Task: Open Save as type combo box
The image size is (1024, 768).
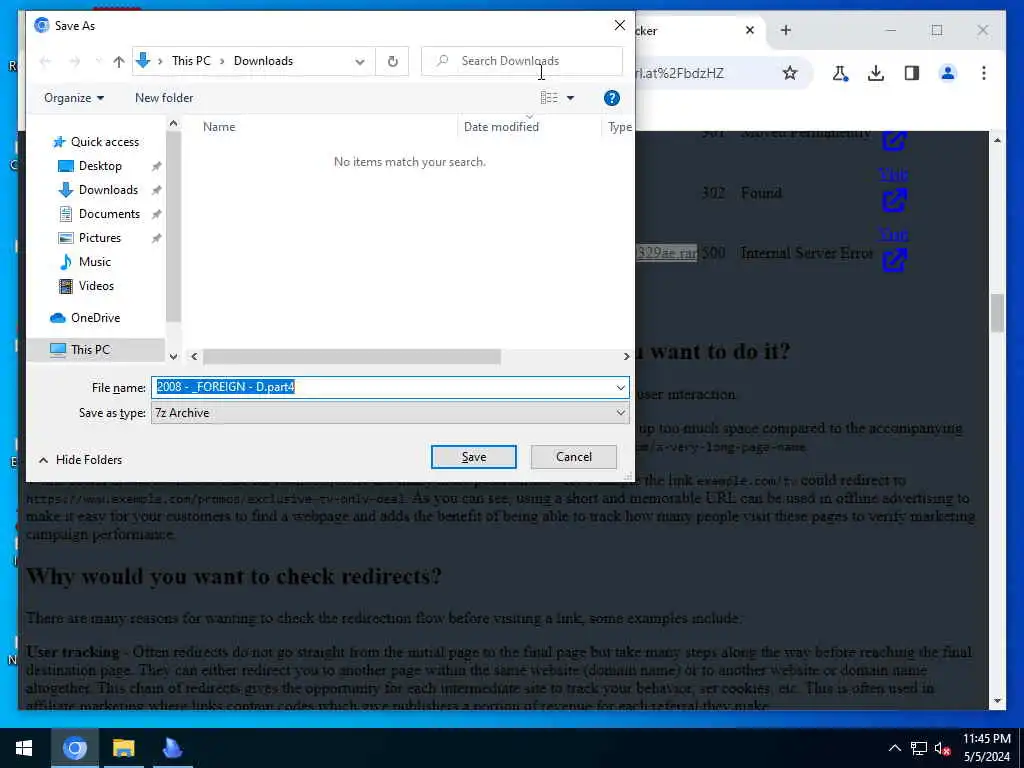Action: pos(390,413)
